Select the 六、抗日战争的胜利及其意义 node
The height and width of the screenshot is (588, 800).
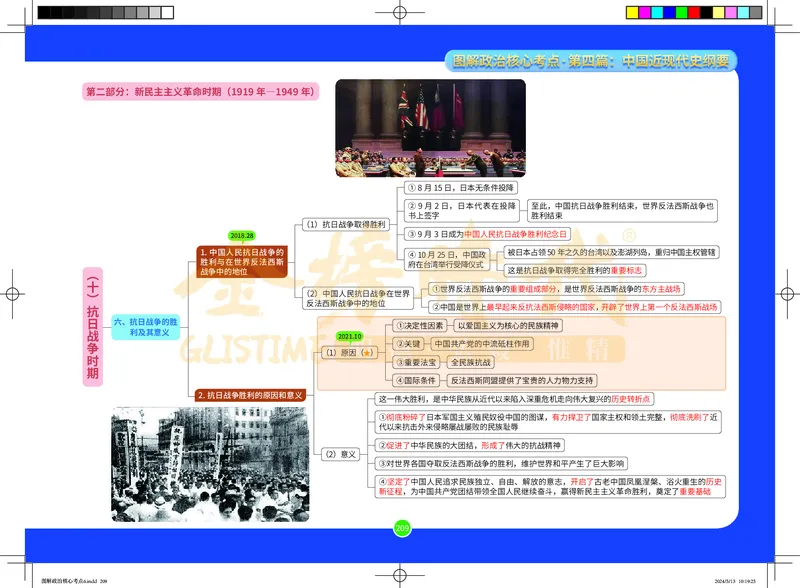pyautogui.click(x=146, y=326)
